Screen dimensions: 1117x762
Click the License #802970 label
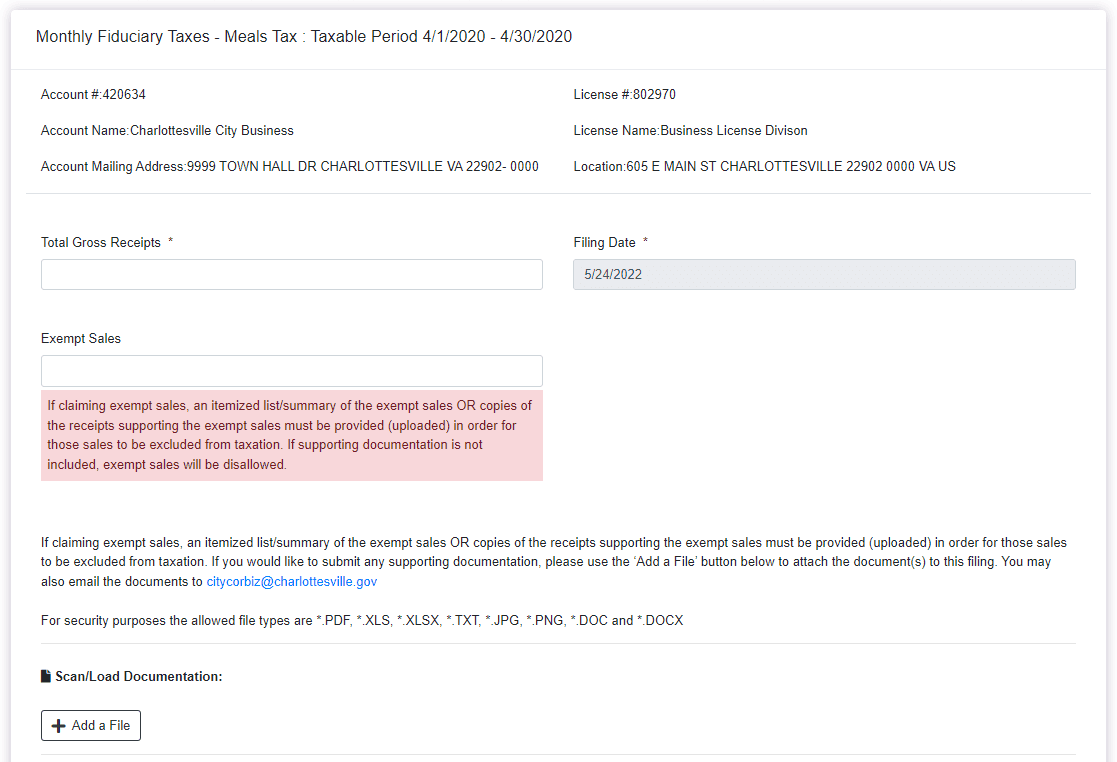click(624, 94)
